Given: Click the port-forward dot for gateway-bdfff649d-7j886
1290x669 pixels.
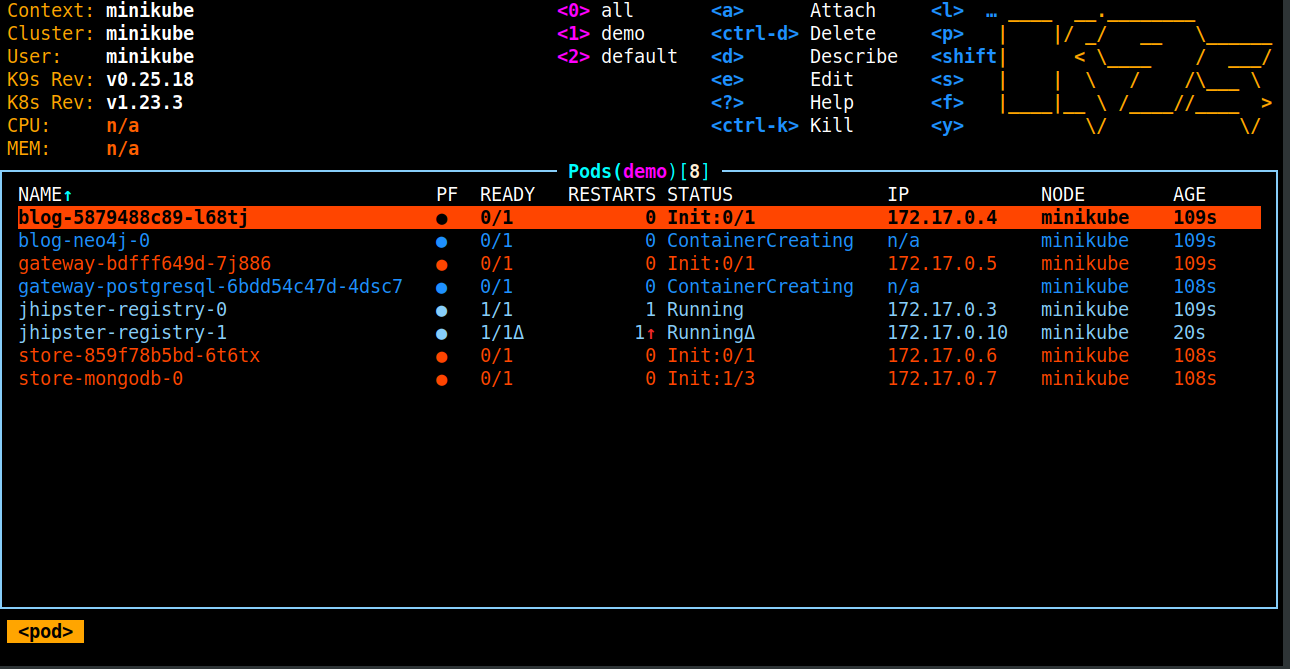Looking at the screenshot, I should (x=441, y=265).
